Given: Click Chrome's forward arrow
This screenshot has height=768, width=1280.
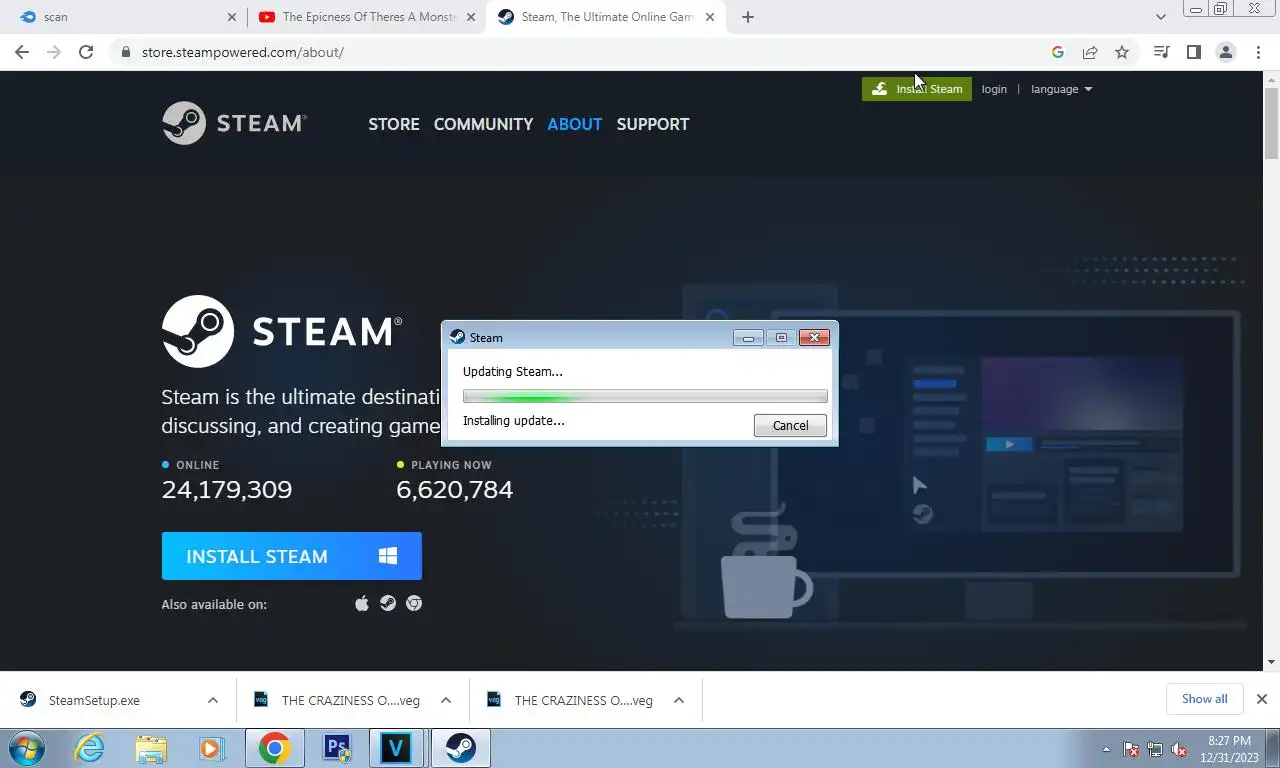Looking at the screenshot, I should (x=54, y=52).
